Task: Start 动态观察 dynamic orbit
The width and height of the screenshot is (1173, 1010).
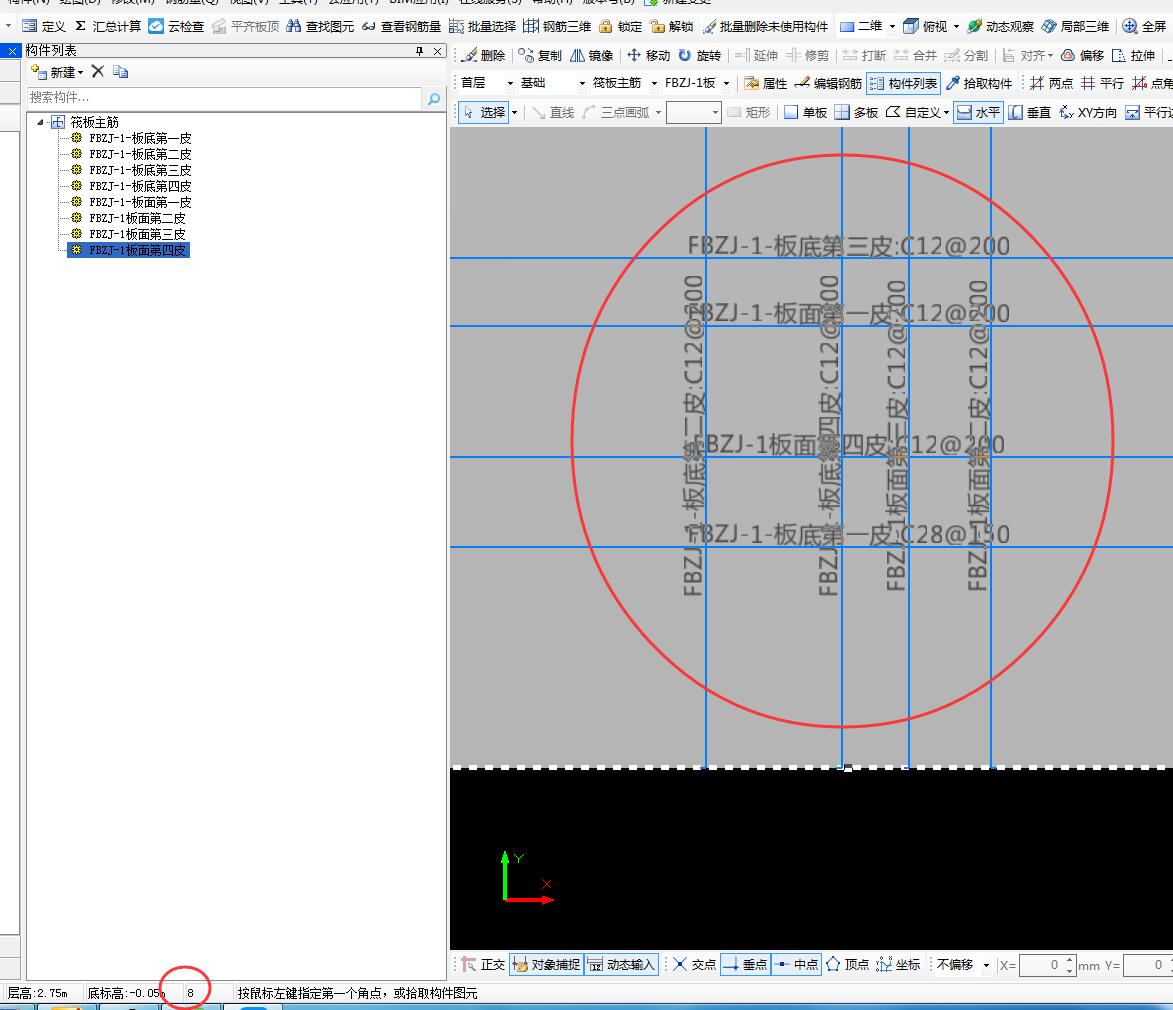Action: tap(1000, 26)
